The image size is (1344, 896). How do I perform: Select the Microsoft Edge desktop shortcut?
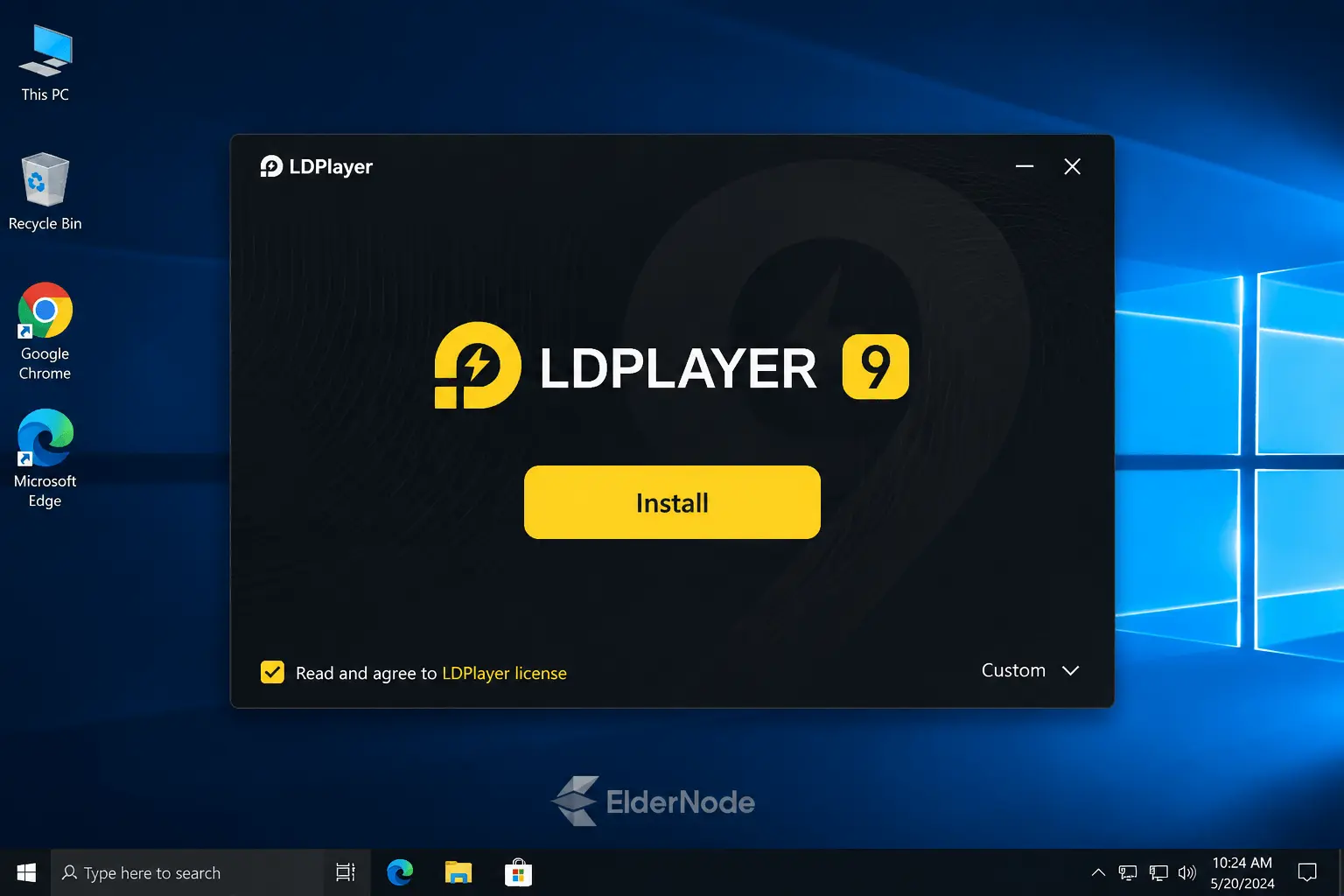45,458
